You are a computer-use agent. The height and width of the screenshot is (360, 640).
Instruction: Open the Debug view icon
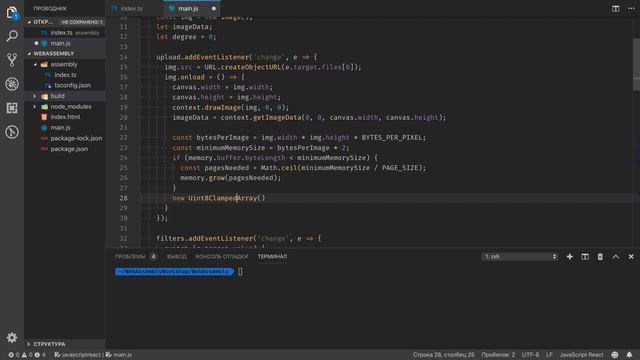(12, 84)
